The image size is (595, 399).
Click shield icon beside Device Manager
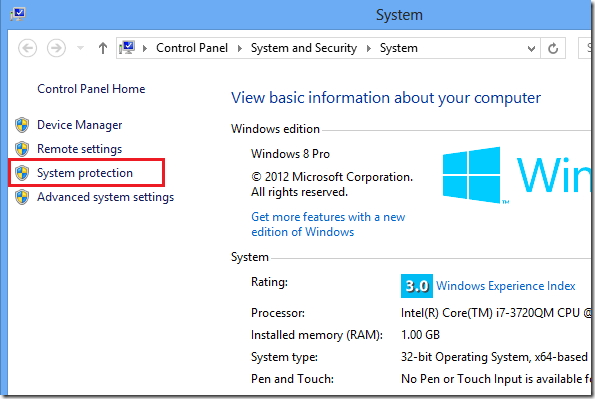(x=22, y=125)
